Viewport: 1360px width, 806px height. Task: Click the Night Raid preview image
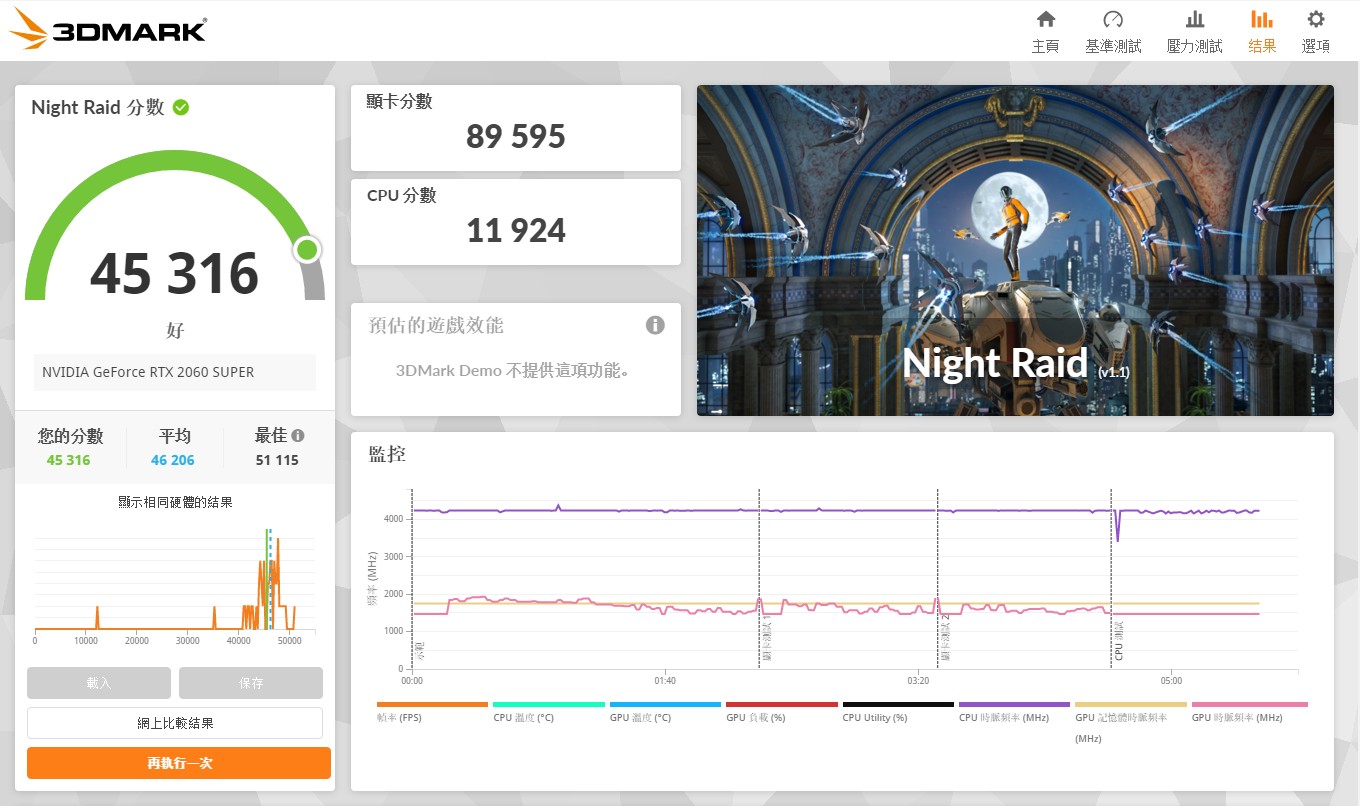(x=1015, y=250)
